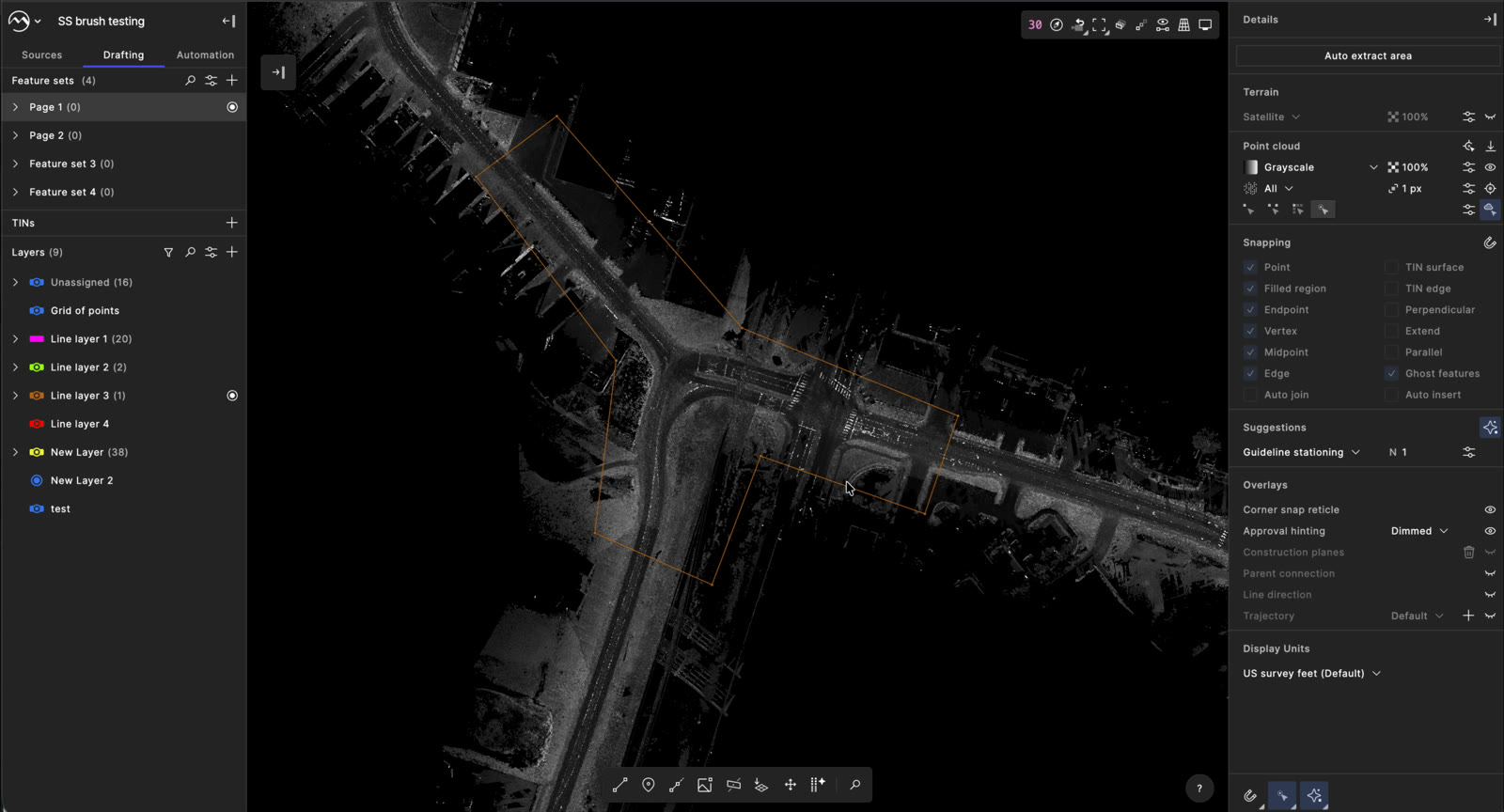Open the Grayscale color mode dropdown

point(1310,167)
